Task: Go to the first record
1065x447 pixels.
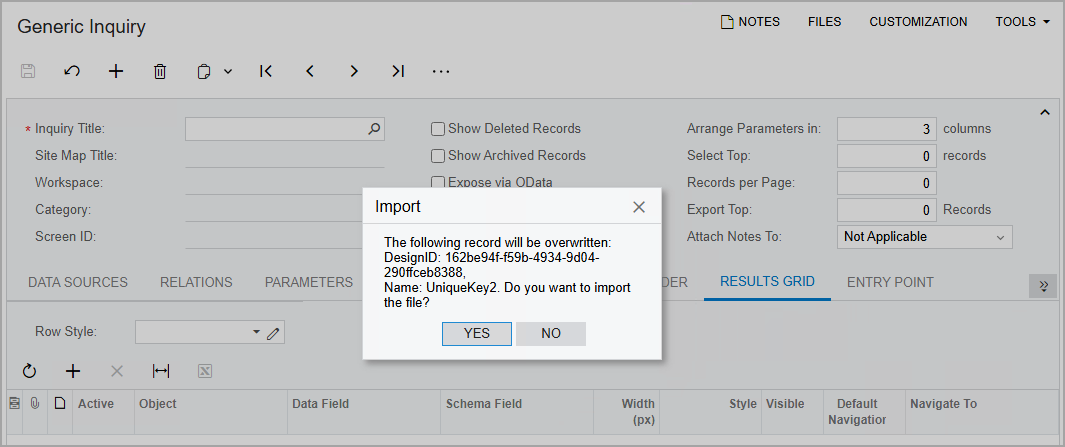Action: [266, 71]
